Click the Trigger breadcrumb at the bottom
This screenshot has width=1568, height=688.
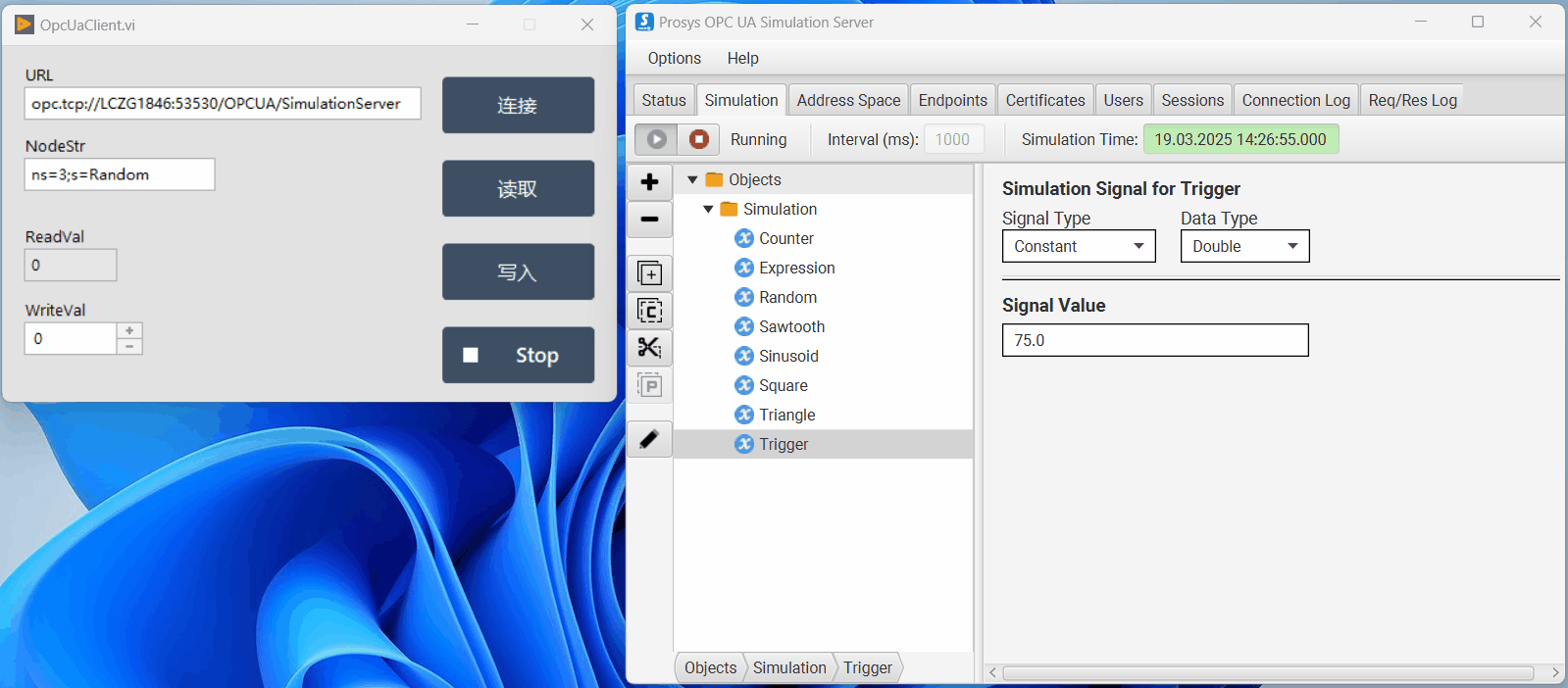(x=868, y=667)
